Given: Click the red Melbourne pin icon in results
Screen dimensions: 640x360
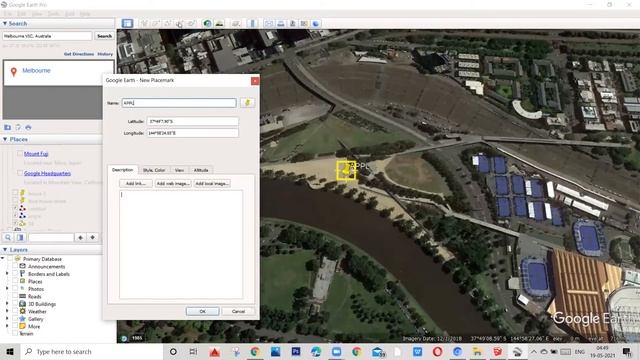Looking at the screenshot, I should click(x=13, y=72).
